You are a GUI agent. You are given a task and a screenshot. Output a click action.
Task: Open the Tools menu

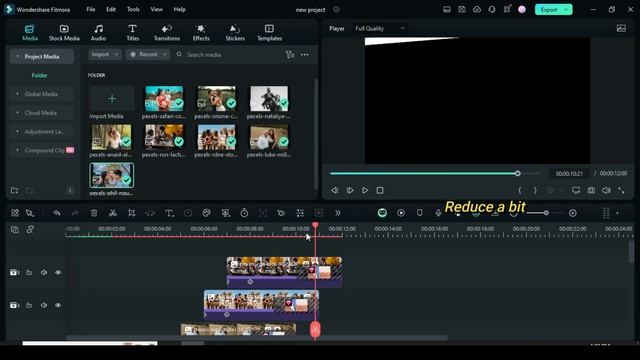133,9
